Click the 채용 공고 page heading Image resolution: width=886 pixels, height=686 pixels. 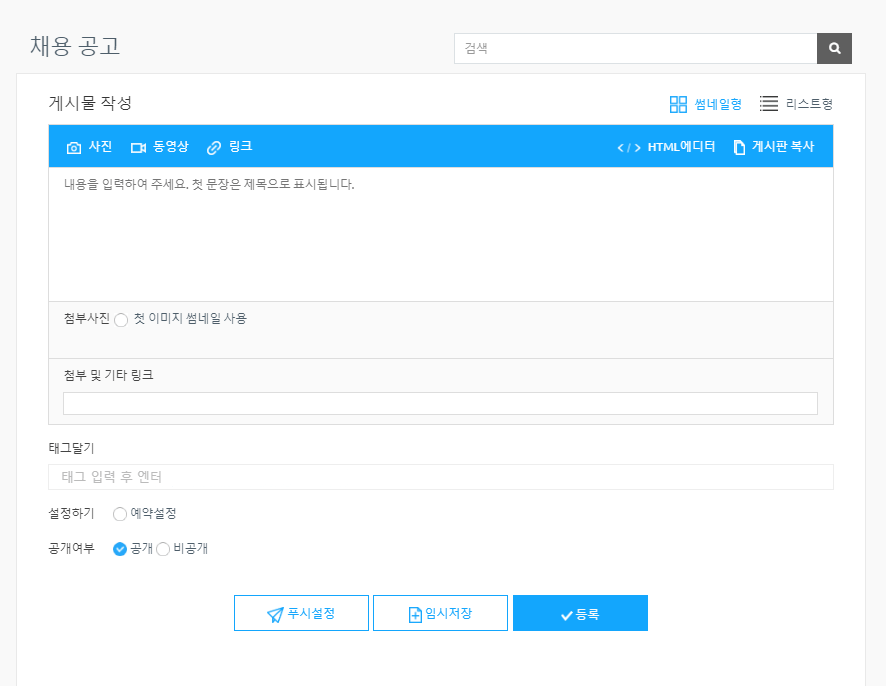click(75, 46)
